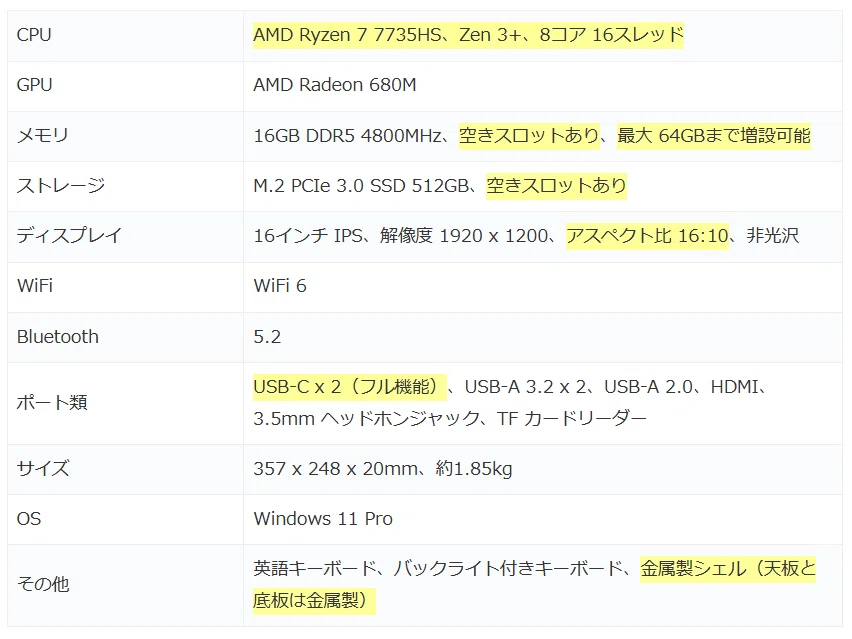Select the AMD Radeon 680M value
The width and height of the screenshot is (852, 639).
tap(335, 85)
